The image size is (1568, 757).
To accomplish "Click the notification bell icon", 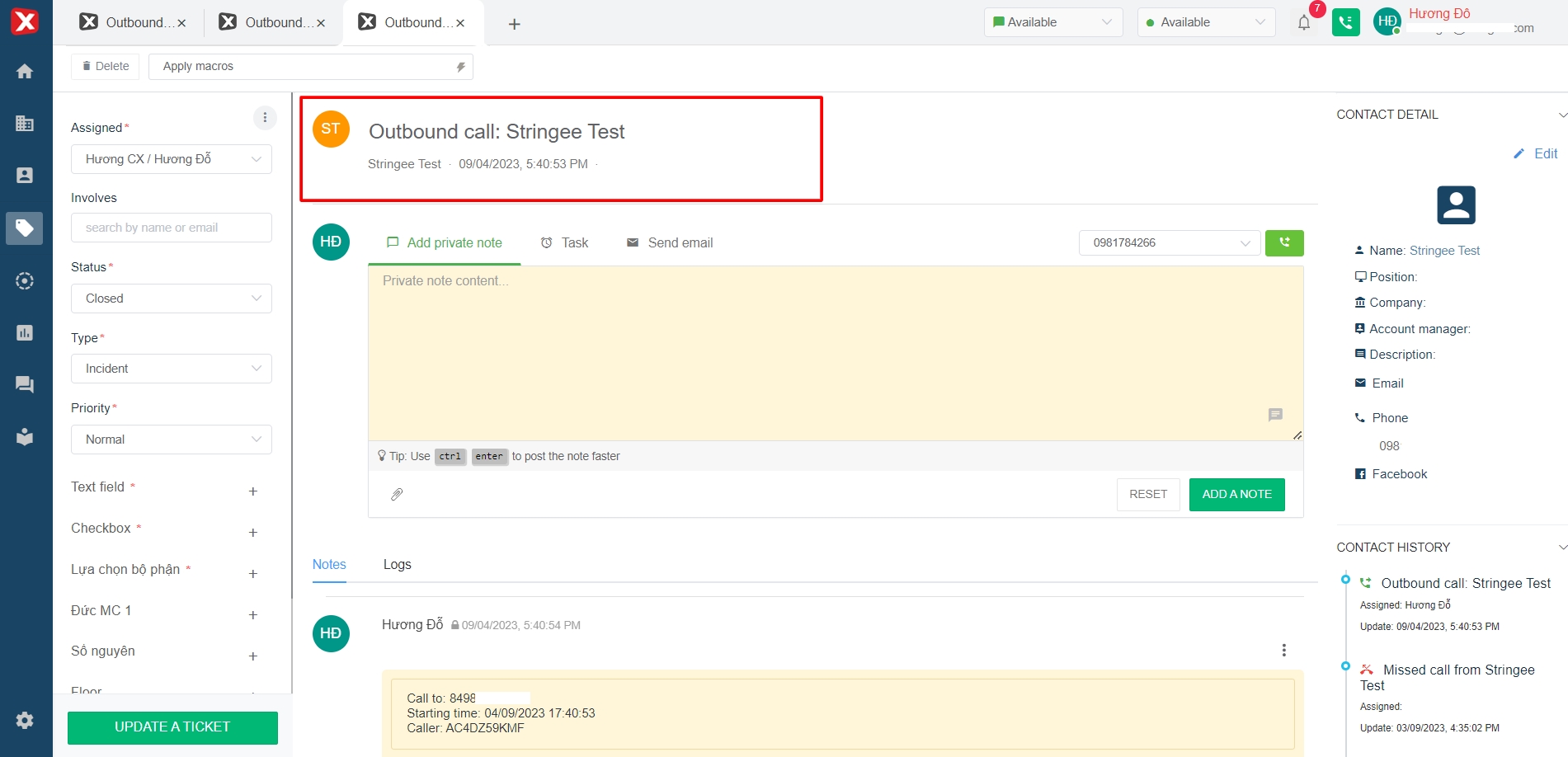I will coord(1304,23).
